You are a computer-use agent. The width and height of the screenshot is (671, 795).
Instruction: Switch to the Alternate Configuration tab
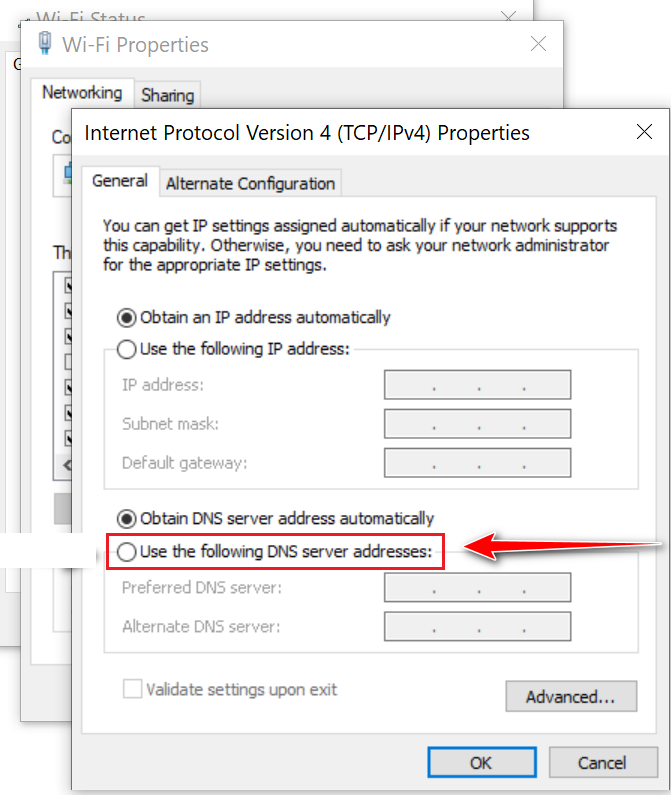[250, 183]
